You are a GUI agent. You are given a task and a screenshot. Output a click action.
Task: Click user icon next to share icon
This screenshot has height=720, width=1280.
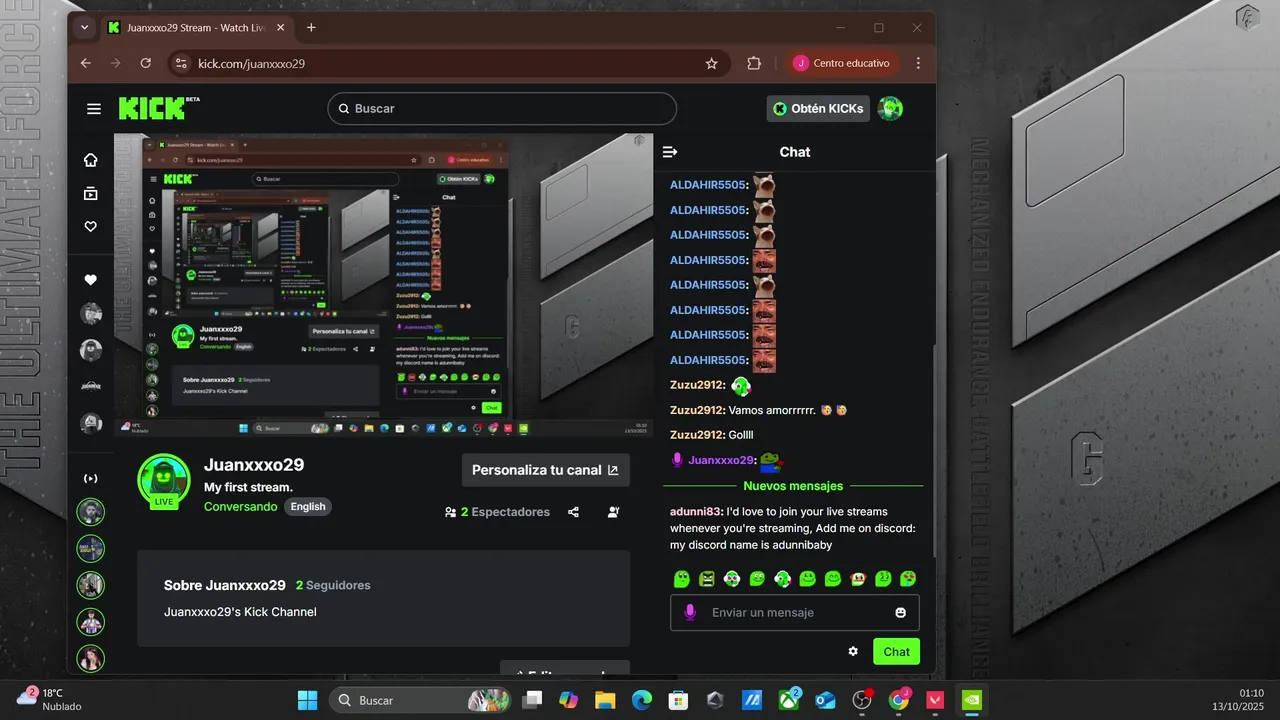point(613,512)
